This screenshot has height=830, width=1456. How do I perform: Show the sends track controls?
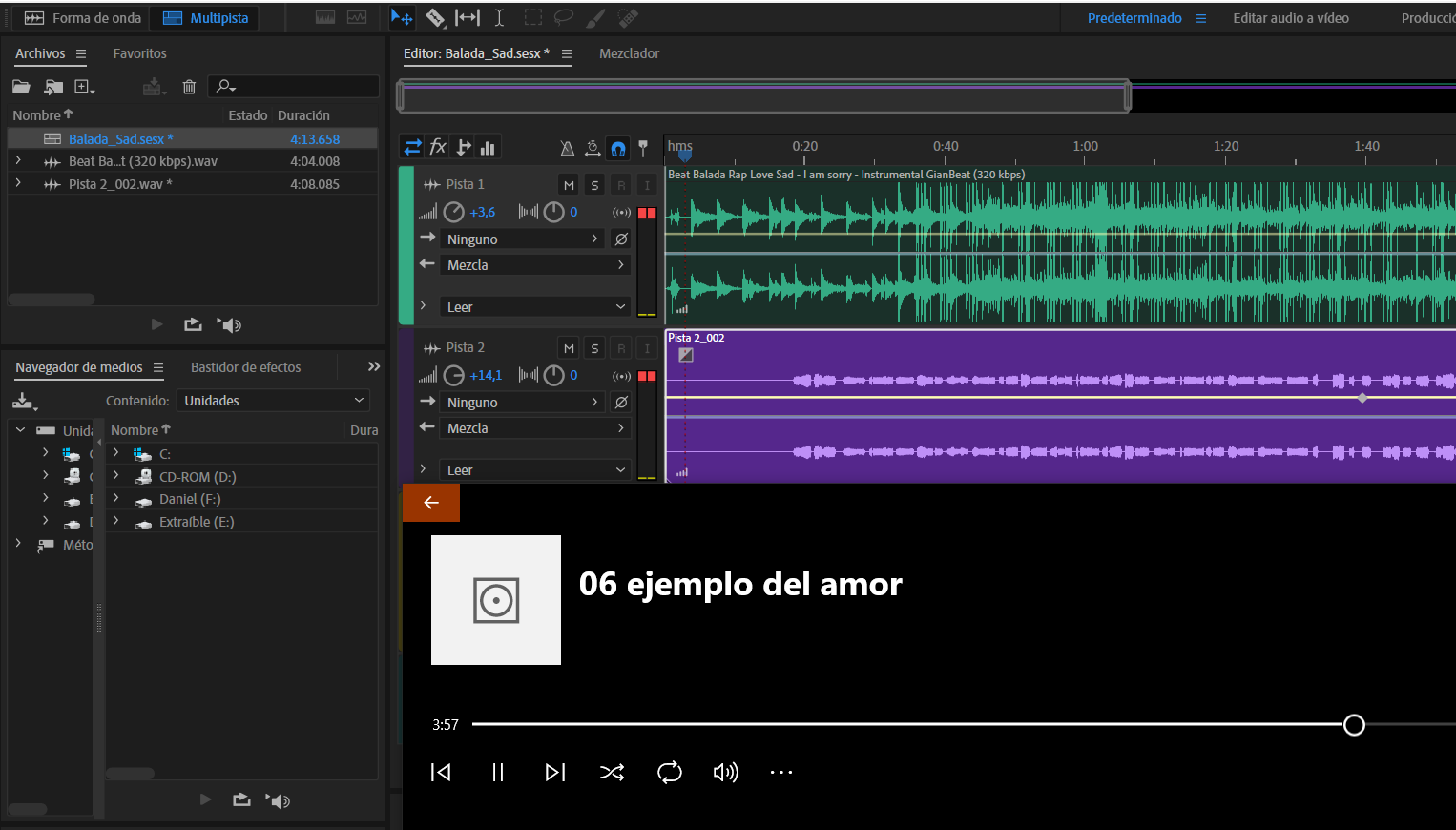pos(464,147)
